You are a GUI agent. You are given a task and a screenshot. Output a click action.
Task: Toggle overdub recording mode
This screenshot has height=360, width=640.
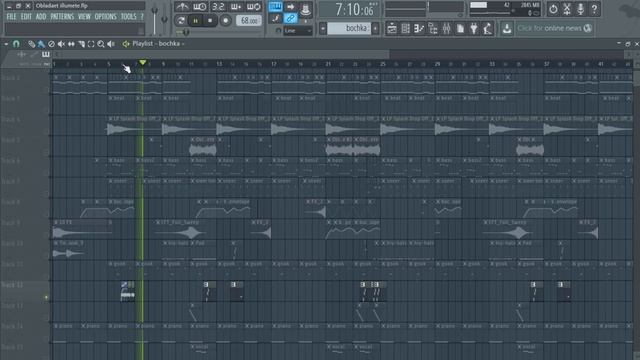(x=236, y=7)
